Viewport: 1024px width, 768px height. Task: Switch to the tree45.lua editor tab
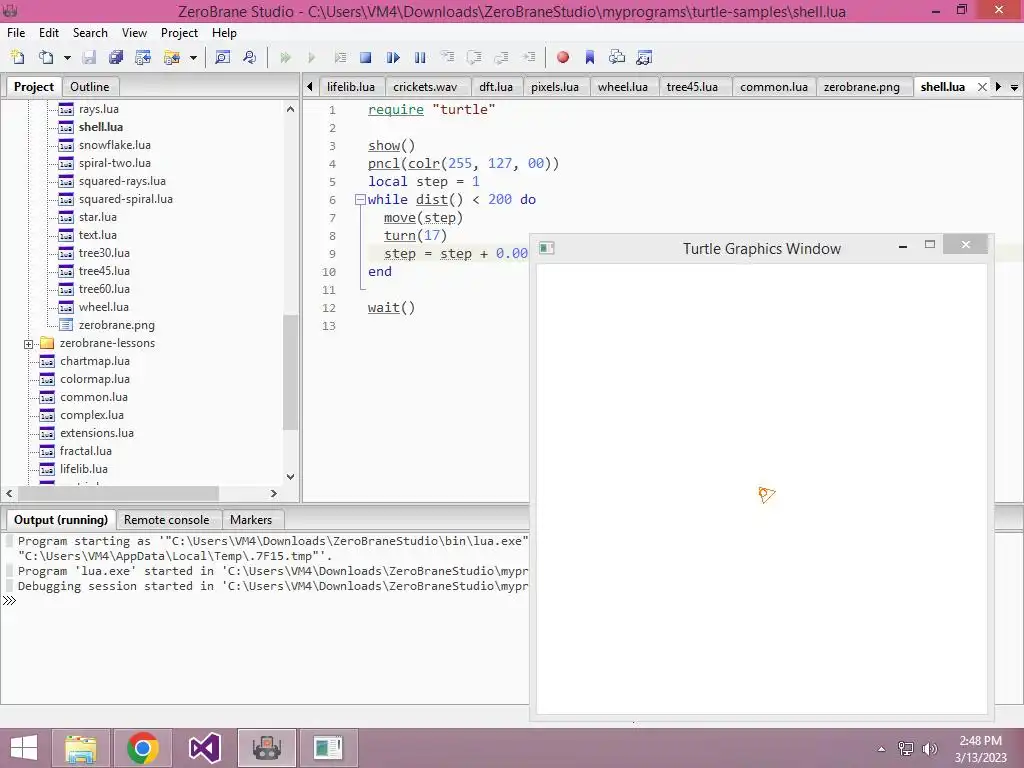click(692, 87)
